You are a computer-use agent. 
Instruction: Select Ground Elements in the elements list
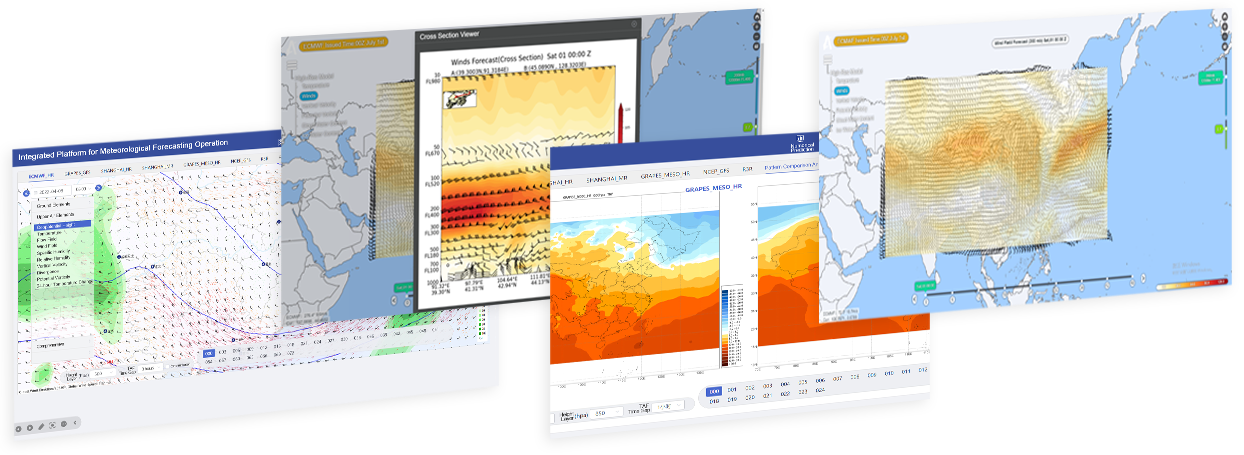[53, 205]
